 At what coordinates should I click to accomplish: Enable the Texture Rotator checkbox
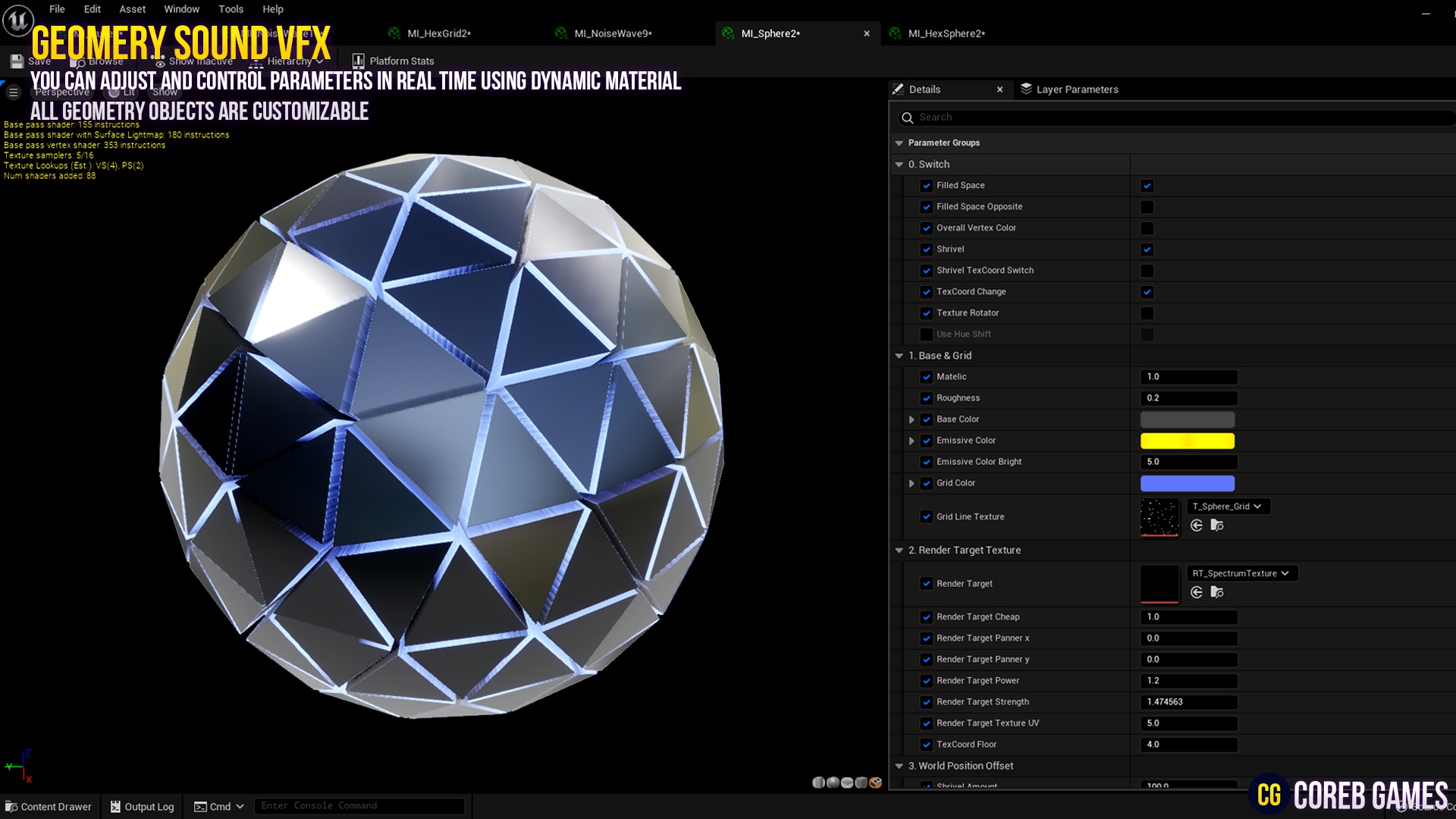point(1147,313)
